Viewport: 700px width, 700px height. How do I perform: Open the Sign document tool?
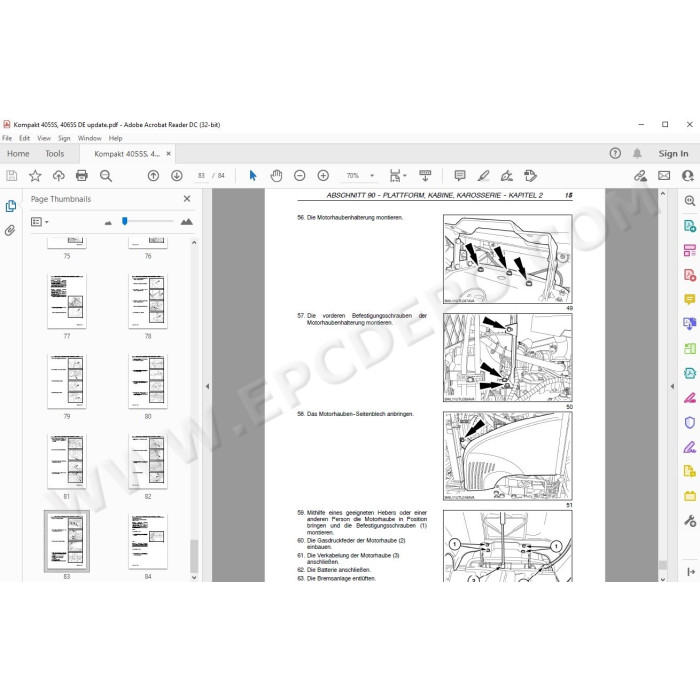[x=507, y=176]
